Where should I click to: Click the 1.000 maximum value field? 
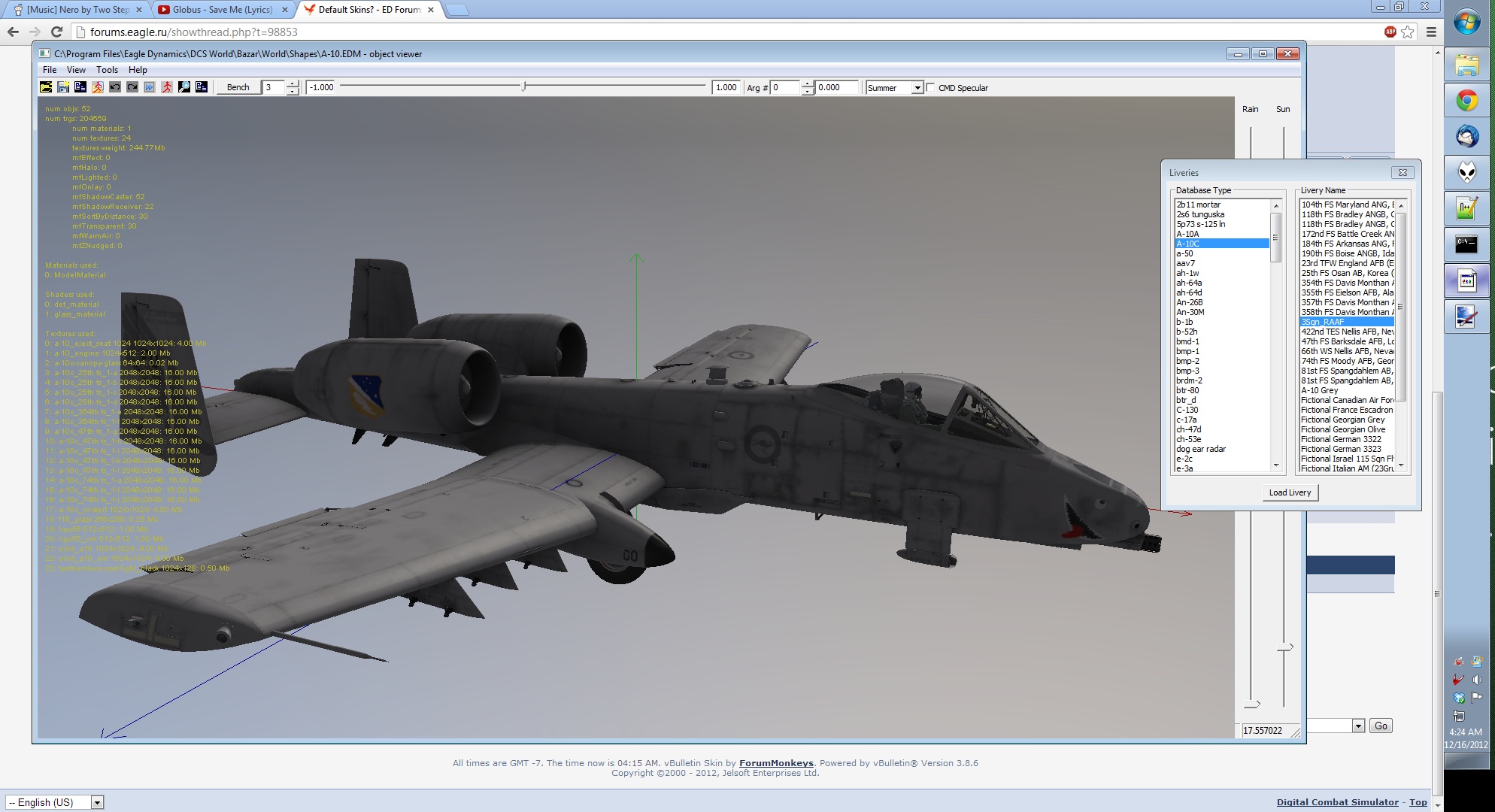pos(726,87)
